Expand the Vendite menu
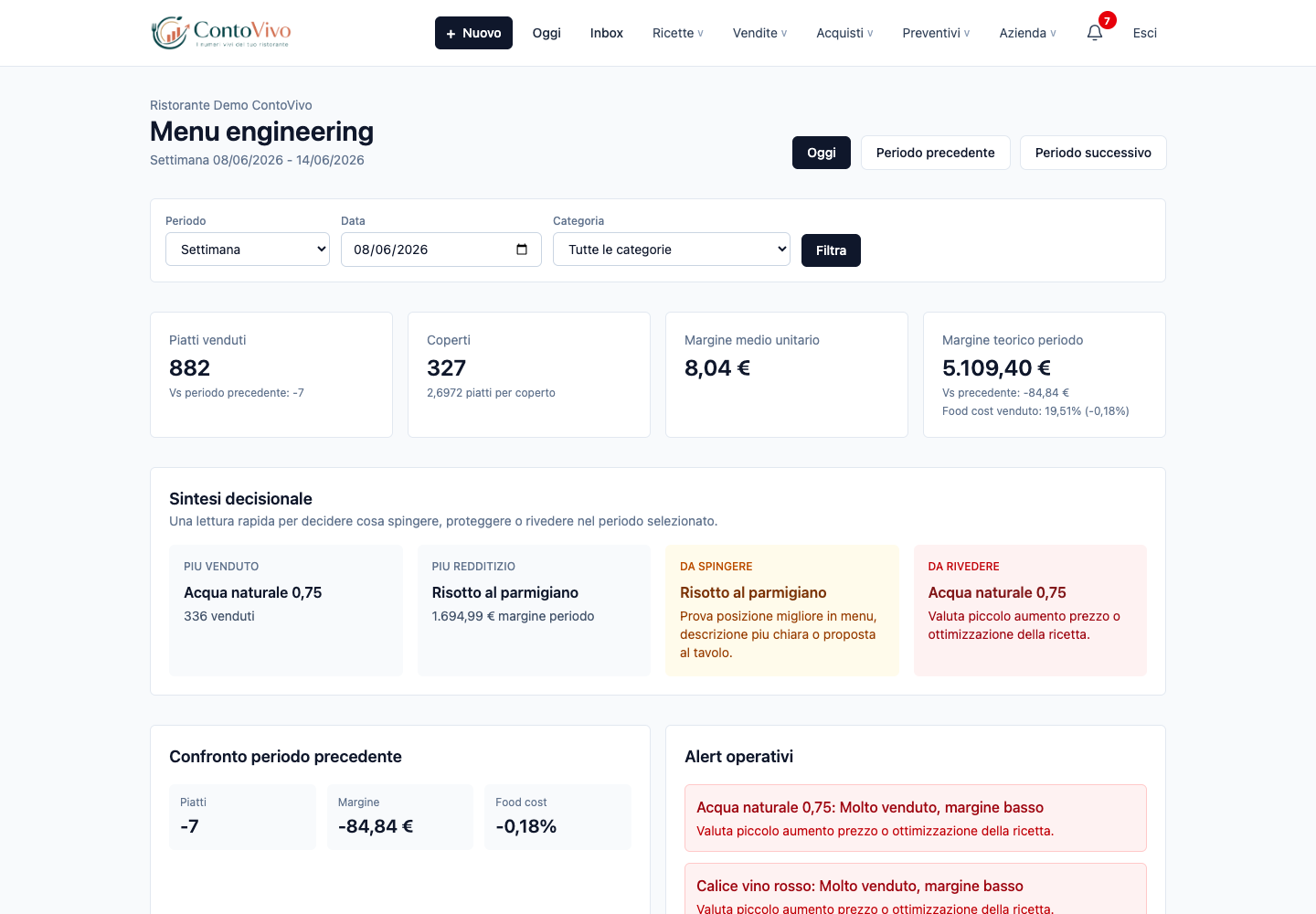This screenshot has width=1316, height=914. point(759,33)
